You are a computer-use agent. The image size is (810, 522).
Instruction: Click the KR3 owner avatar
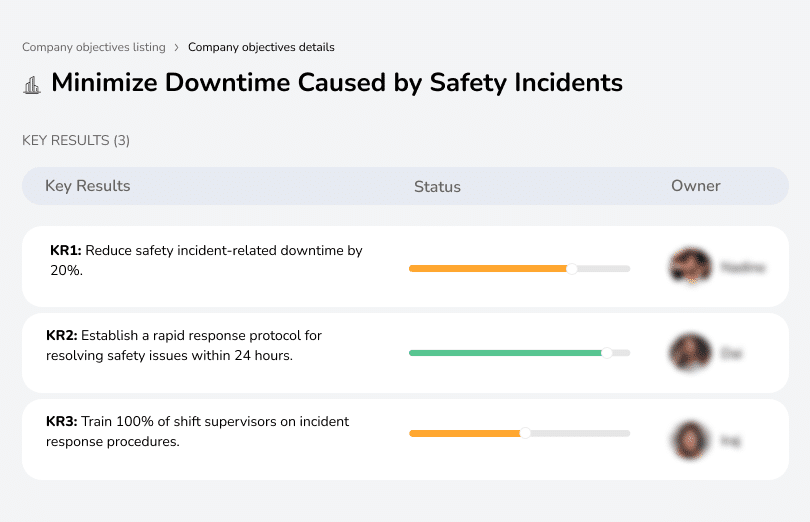pos(690,440)
